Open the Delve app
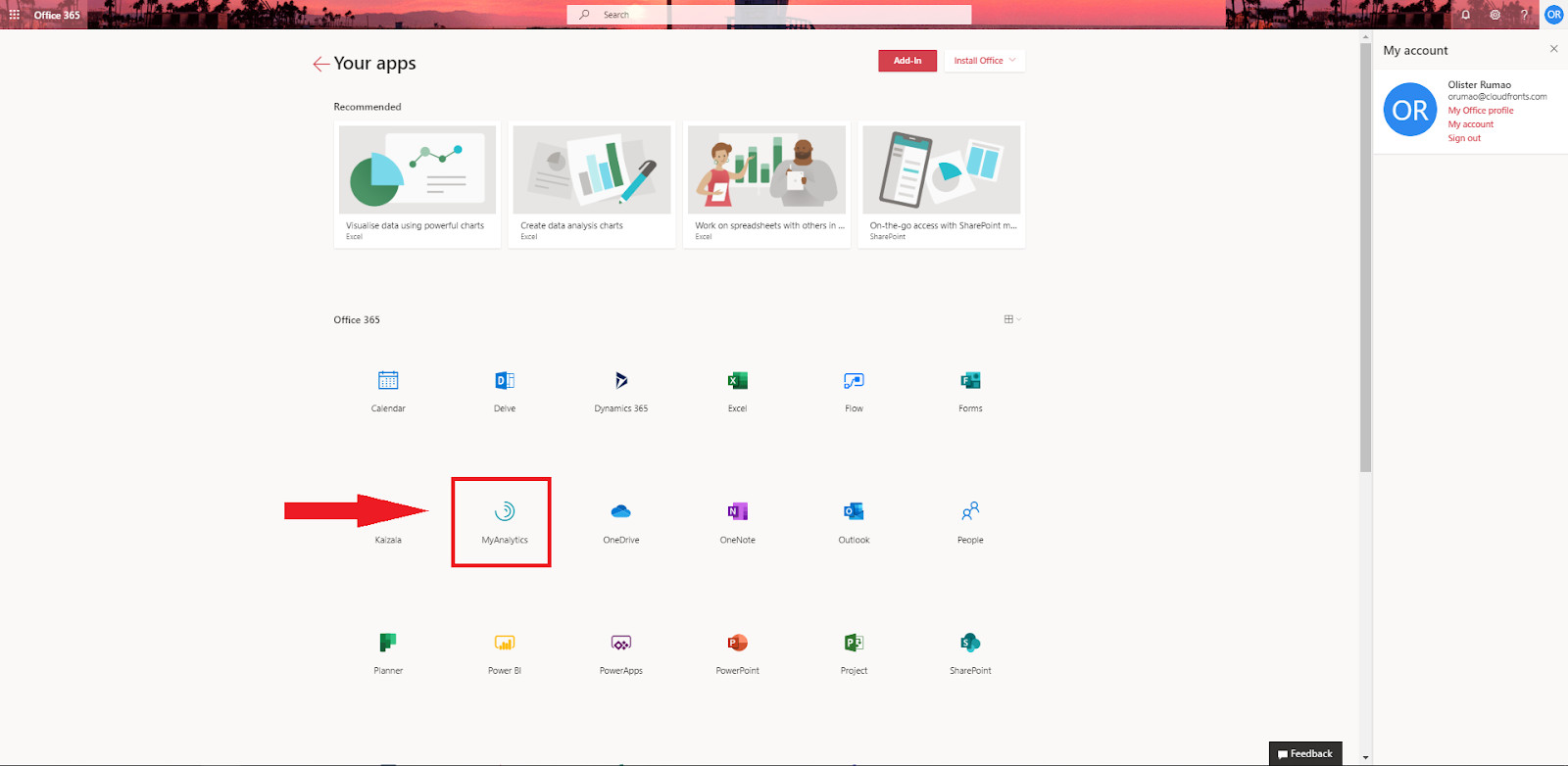 pos(505,391)
